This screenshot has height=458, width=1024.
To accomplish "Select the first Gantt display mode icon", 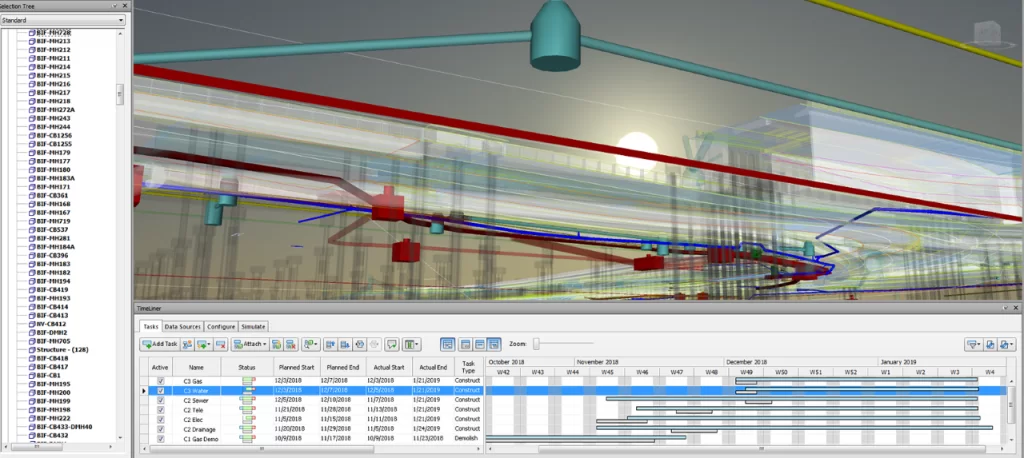I will coord(447,344).
